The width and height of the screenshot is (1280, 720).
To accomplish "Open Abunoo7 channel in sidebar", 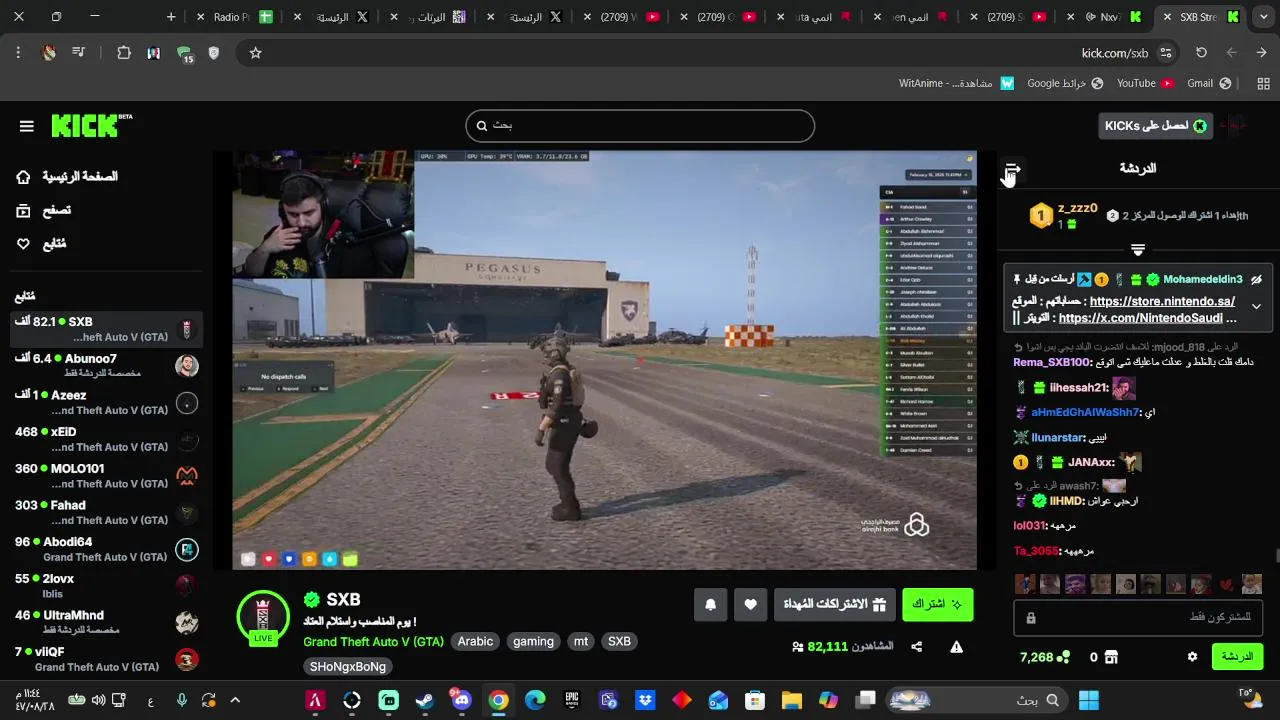I will (x=107, y=365).
